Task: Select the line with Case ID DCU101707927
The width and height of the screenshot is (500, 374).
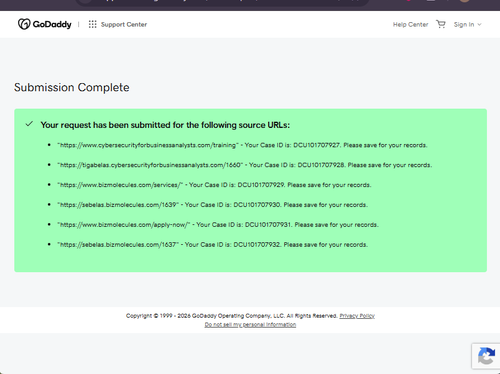Action: [x=242, y=145]
